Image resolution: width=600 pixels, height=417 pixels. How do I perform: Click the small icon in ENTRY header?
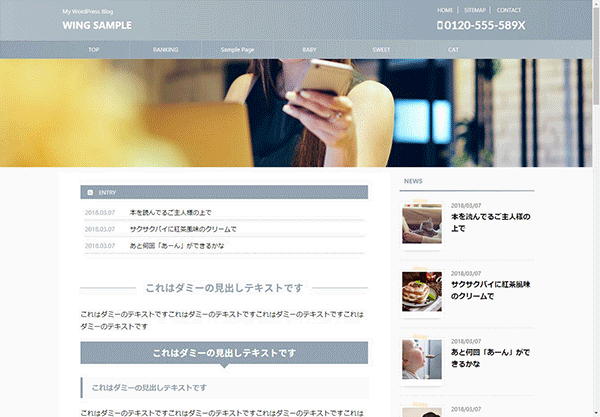click(90, 192)
